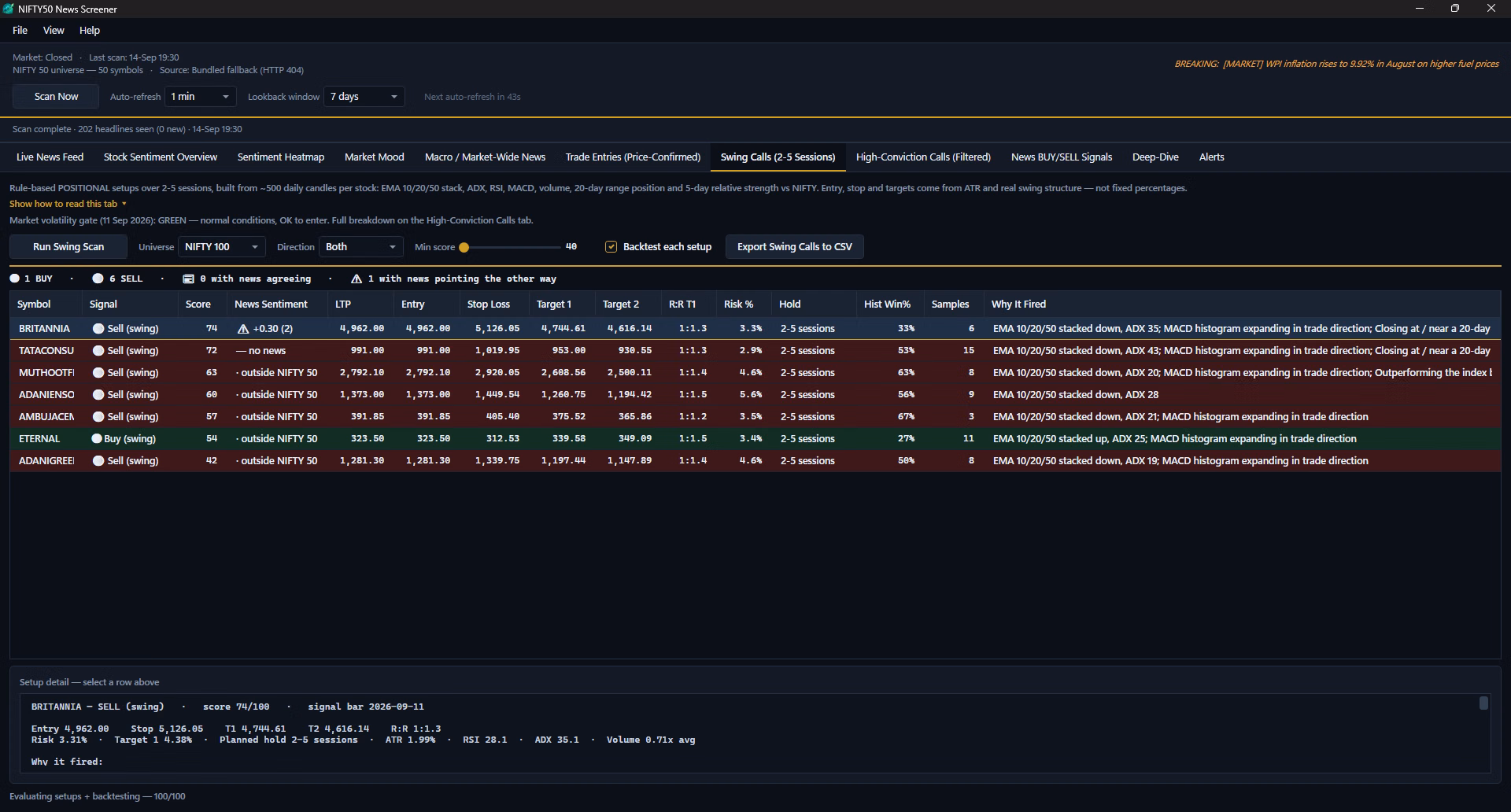The width and height of the screenshot is (1511, 812).
Task: Open the Direction 'Both' dropdown
Action: [361, 247]
